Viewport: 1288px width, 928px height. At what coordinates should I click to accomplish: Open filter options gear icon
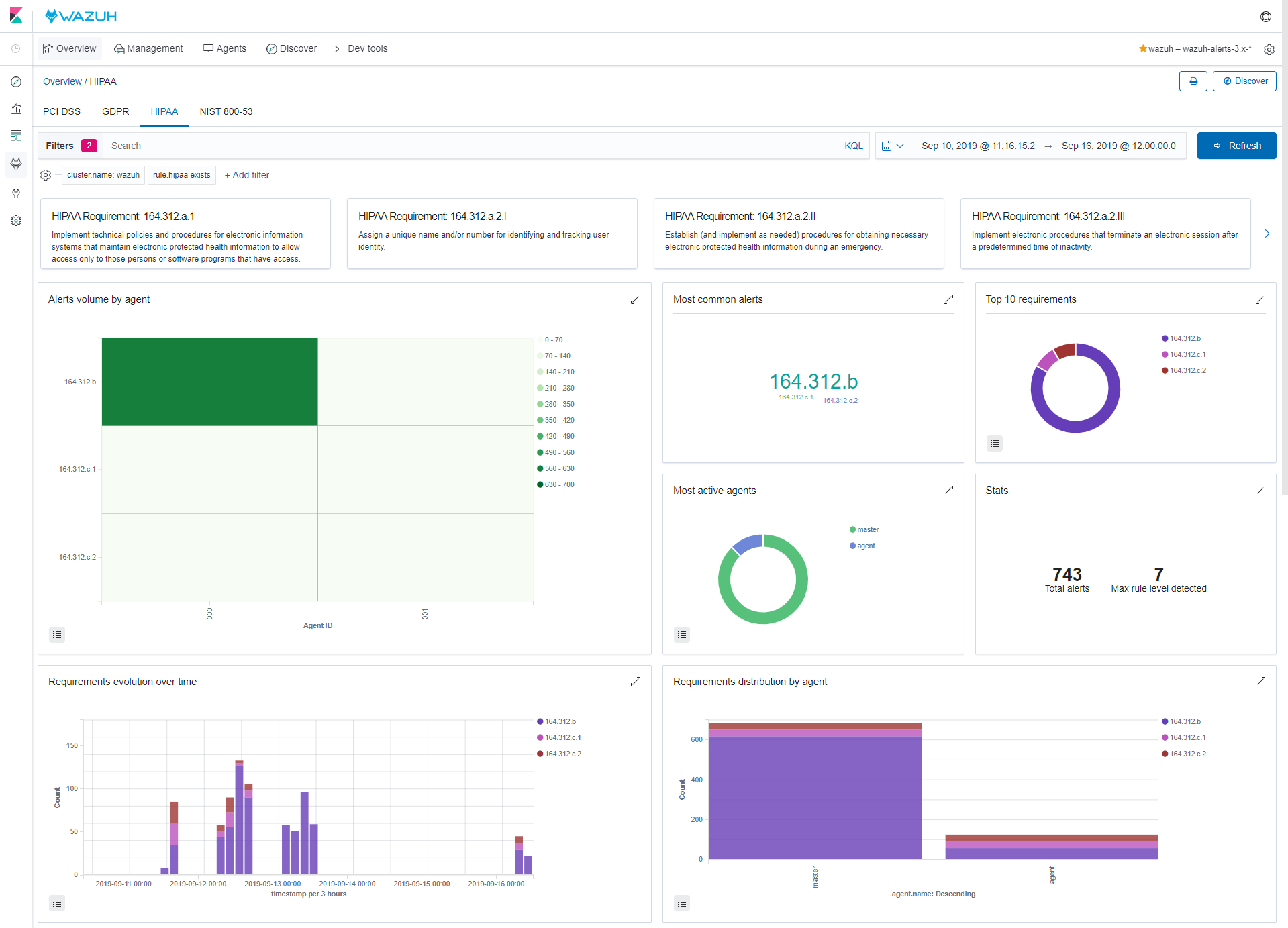46,175
